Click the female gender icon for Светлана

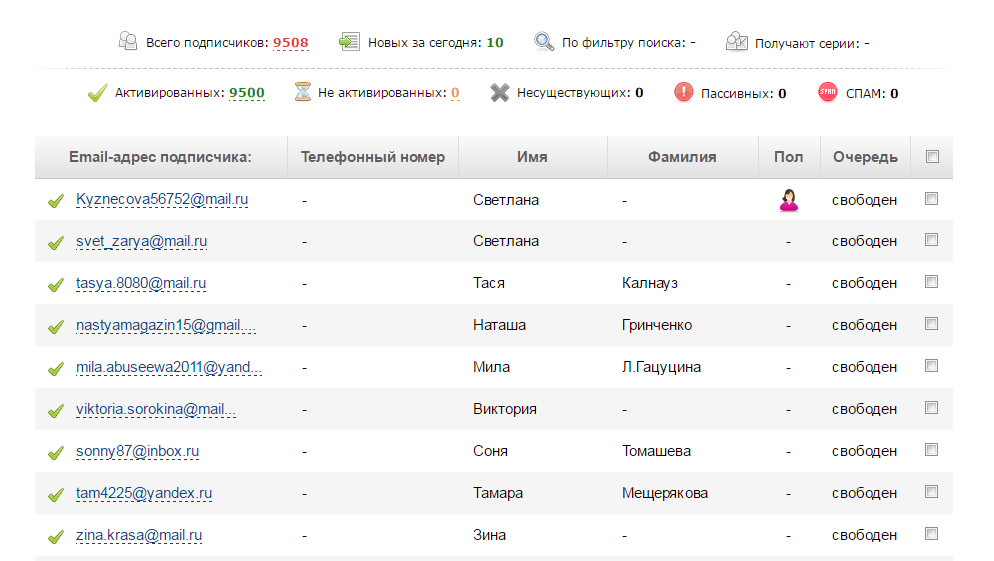(x=789, y=200)
